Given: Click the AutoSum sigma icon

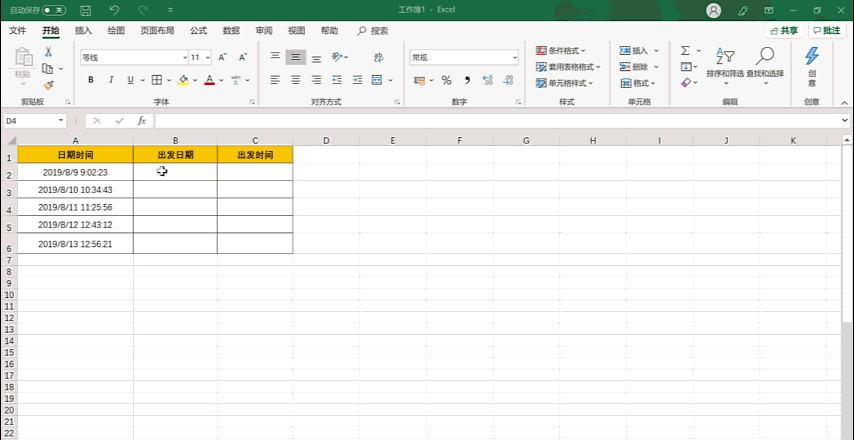Looking at the screenshot, I should point(686,51).
